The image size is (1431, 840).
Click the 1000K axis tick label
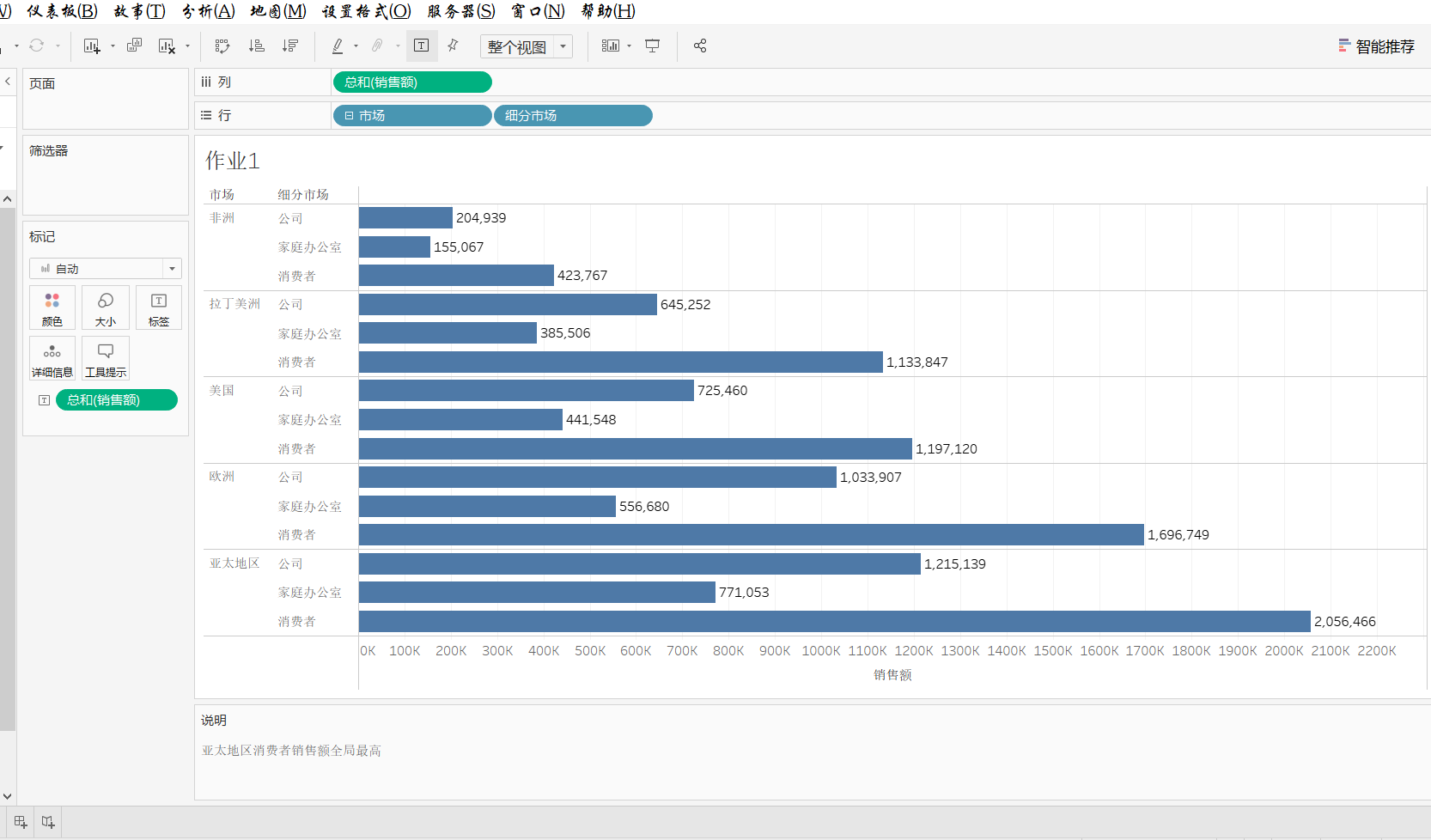click(x=821, y=651)
